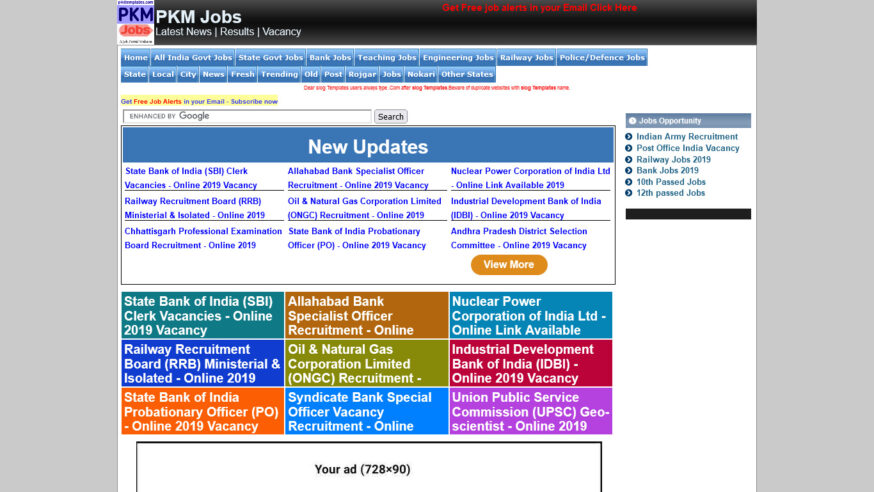Open Andhra Pradesh District Selection Committee link
874x492 pixels.
[x=518, y=238]
